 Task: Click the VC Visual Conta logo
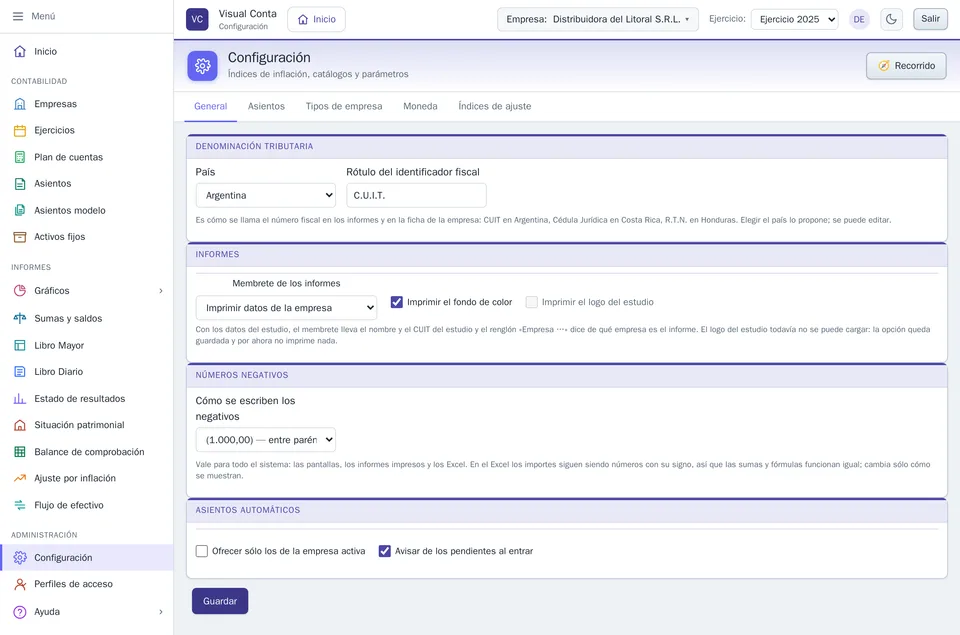click(197, 19)
